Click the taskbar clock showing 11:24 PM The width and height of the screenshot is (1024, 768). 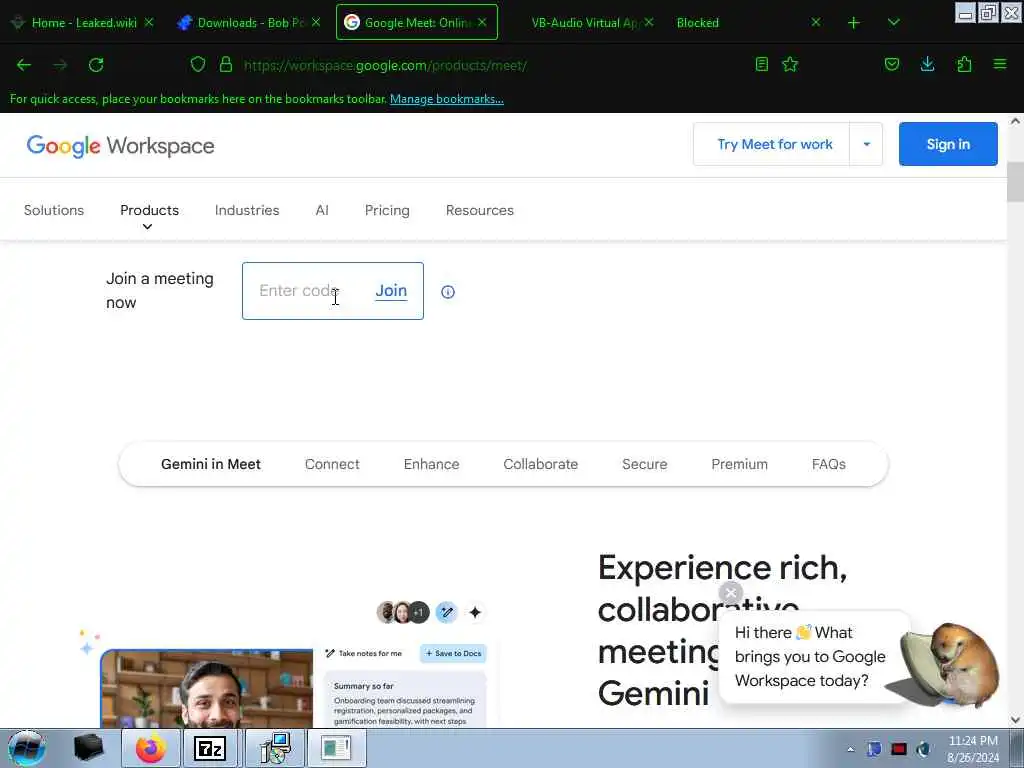click(x=973, y=748)
